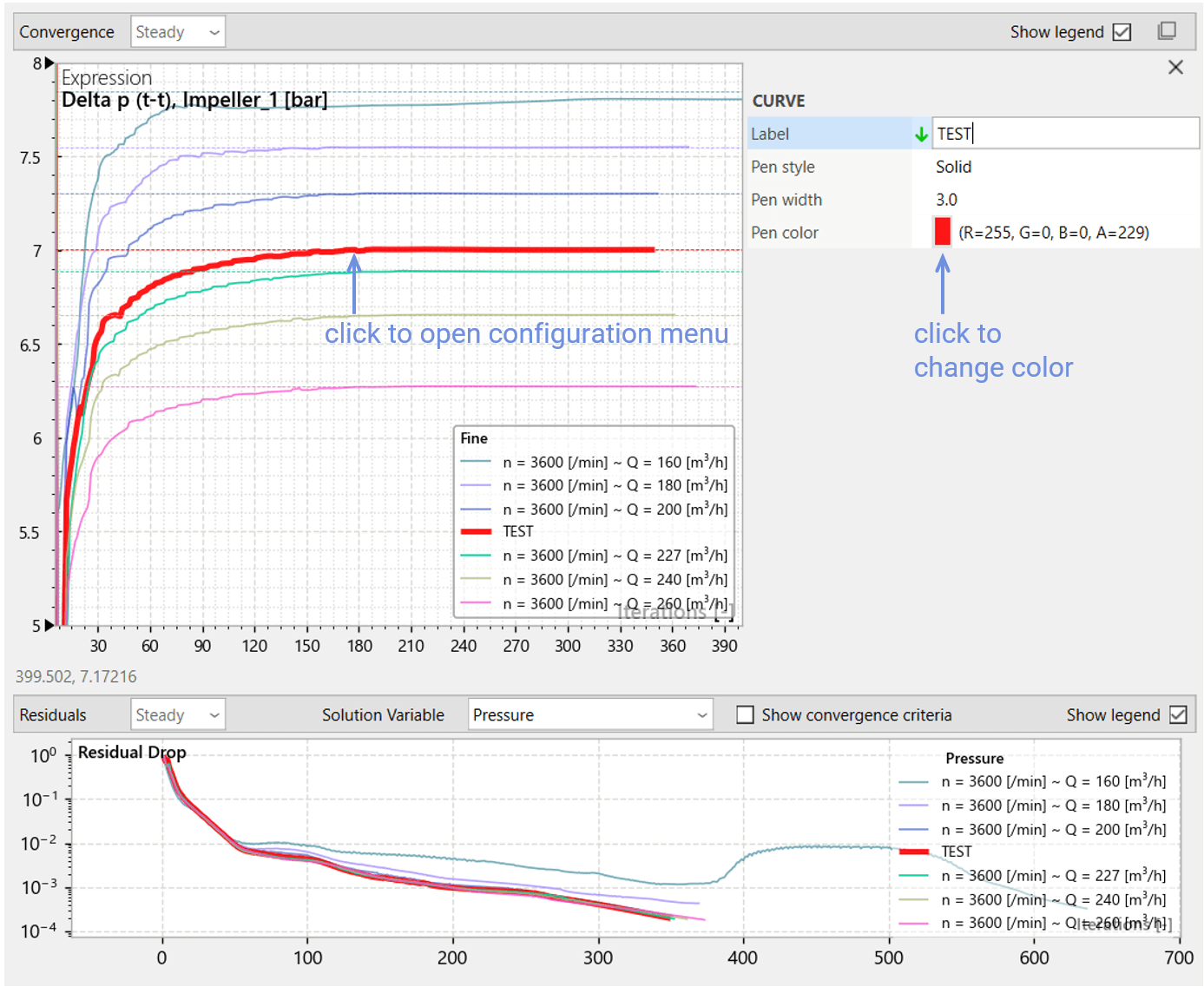Click the Pressure legend heading in Residuals plot
Image resolution: width=1204 pixels, height=1000 pixels.
[974, 758]
